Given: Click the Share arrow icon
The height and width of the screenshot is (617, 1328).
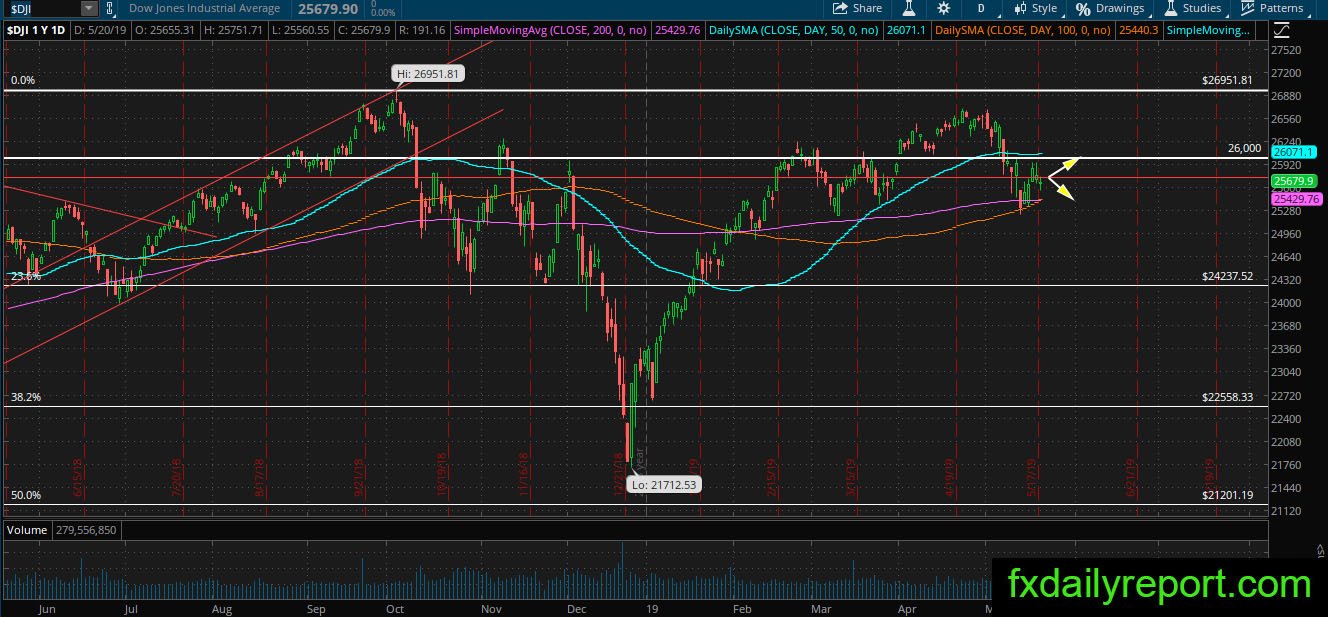Looking at the screenshot, I should [x=841, y=8].
